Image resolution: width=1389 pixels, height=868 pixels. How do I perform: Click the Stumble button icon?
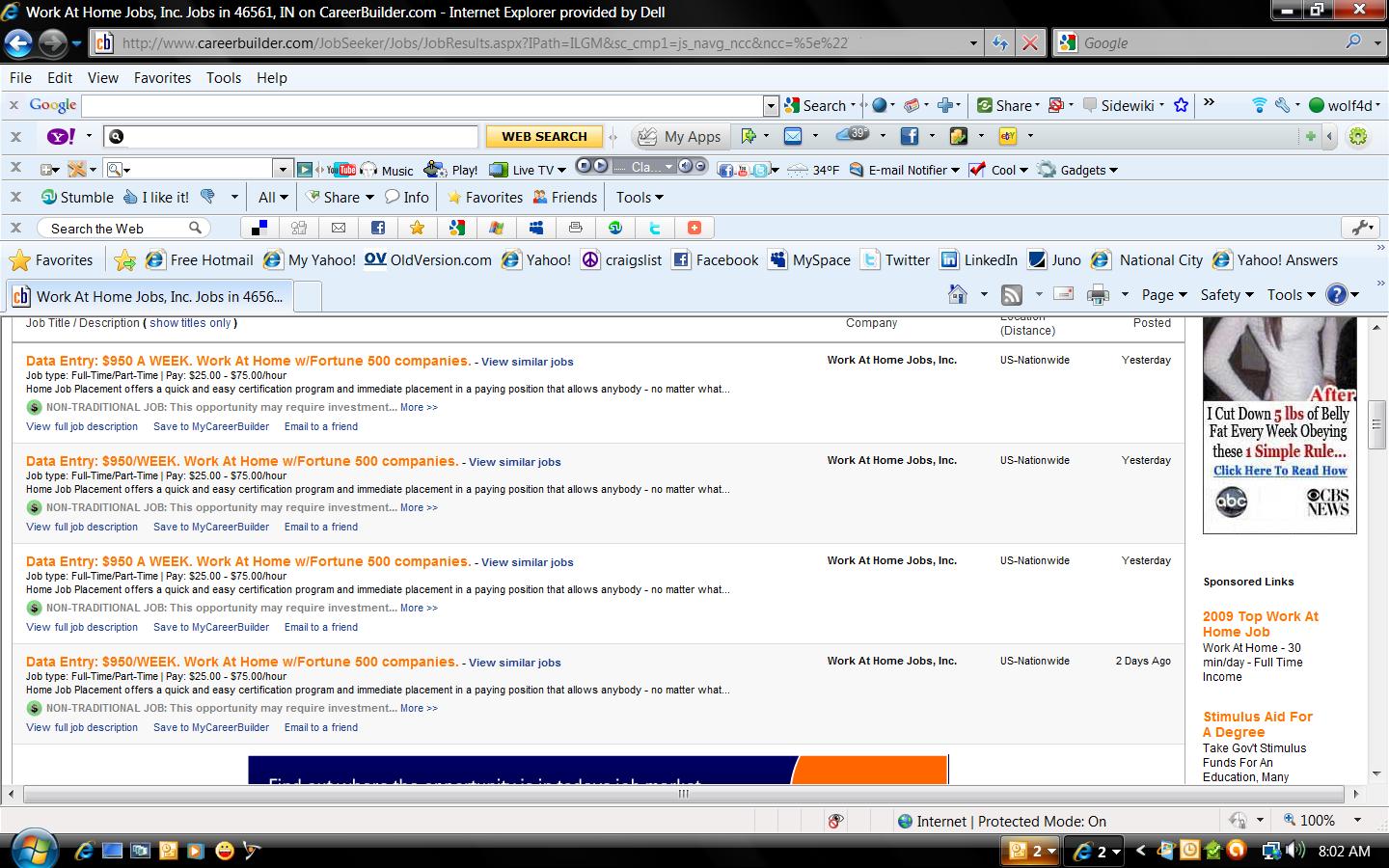pyautogui.click(x=77, y=197)
